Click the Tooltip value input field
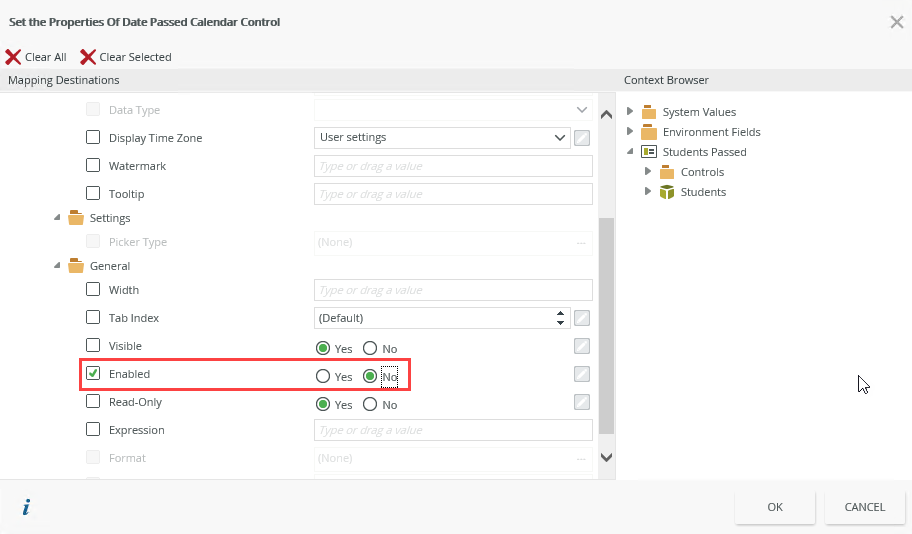 point(453,194)
